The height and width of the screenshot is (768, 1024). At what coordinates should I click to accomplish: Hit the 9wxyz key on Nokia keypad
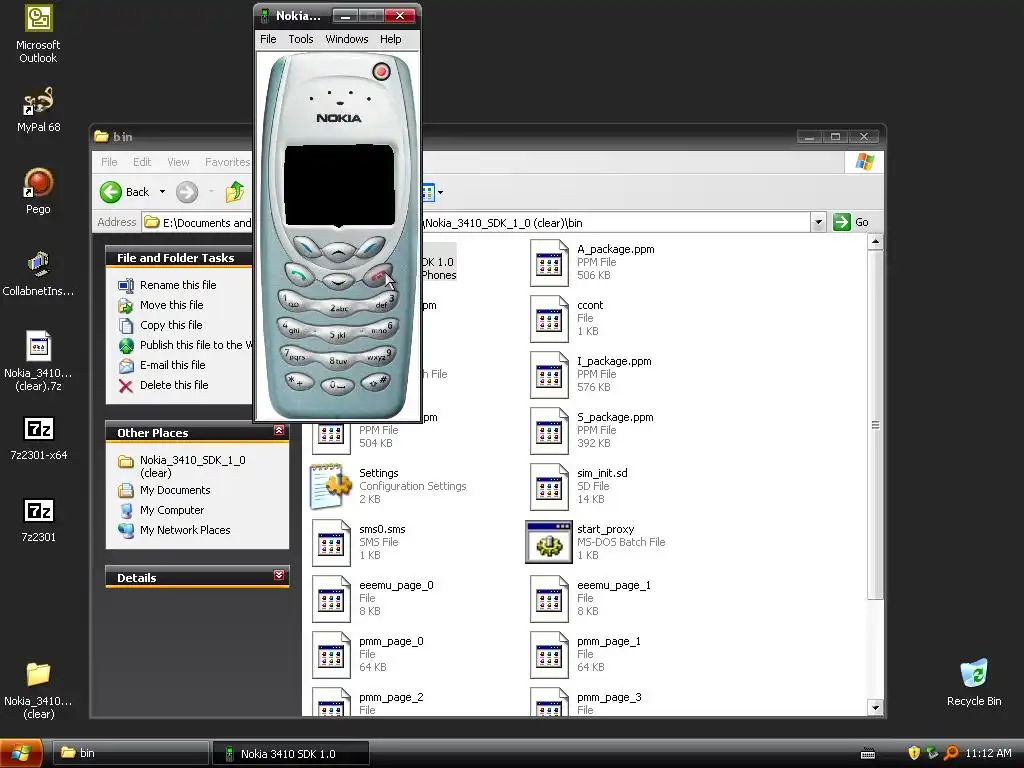[379, 355]
